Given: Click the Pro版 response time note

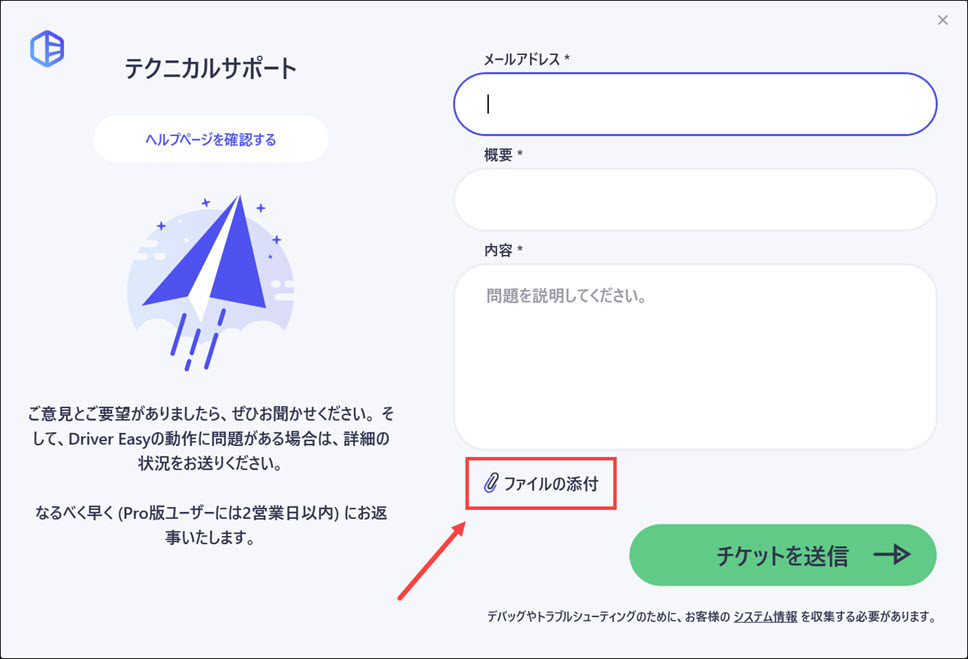Looking at the screenshot, I should click(211, 527).
